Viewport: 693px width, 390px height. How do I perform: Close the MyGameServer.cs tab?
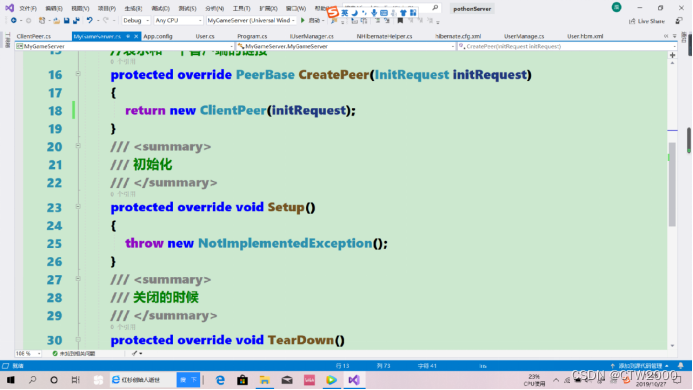coord(136,36)
